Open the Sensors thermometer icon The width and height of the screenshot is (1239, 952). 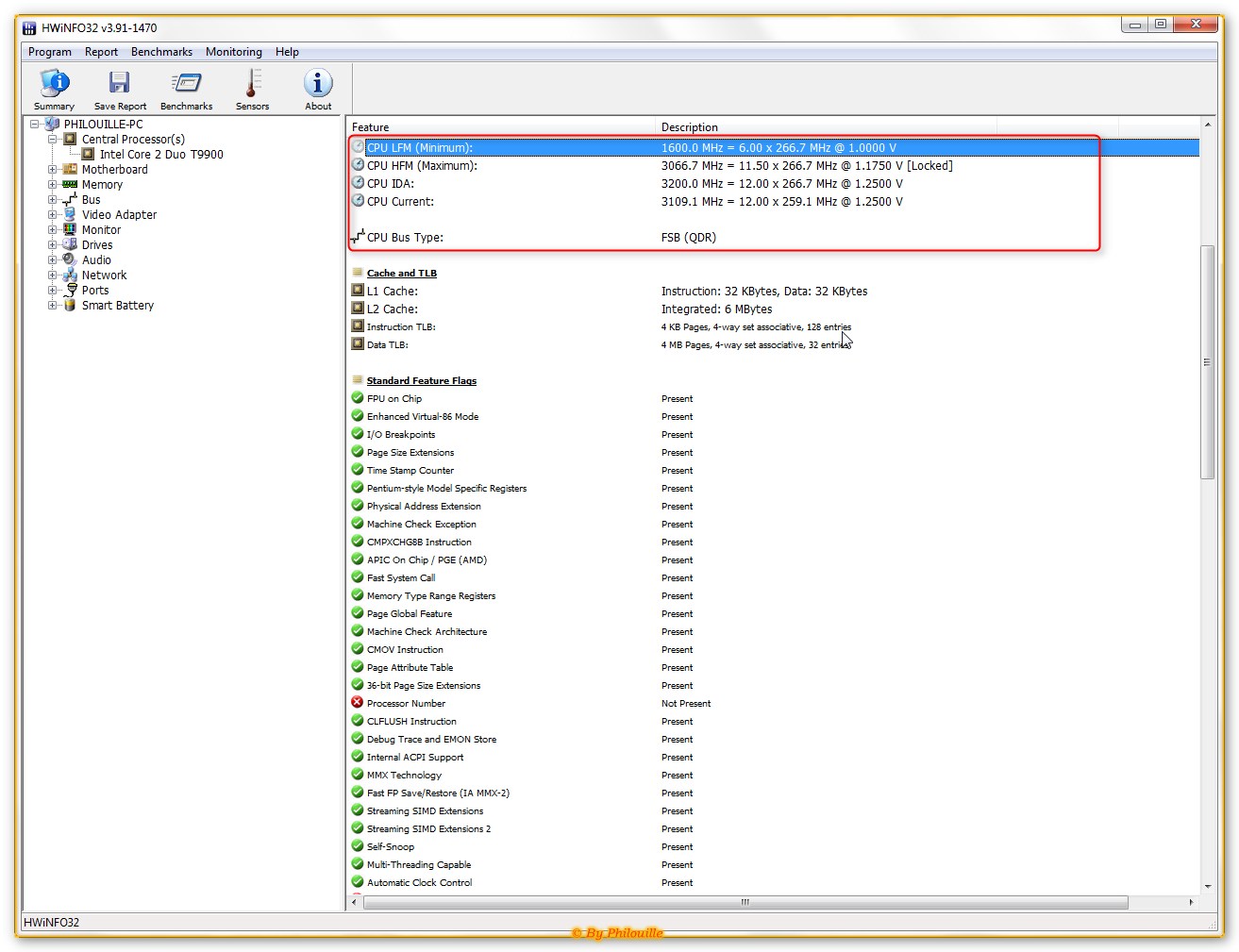[x=252, y=84]
